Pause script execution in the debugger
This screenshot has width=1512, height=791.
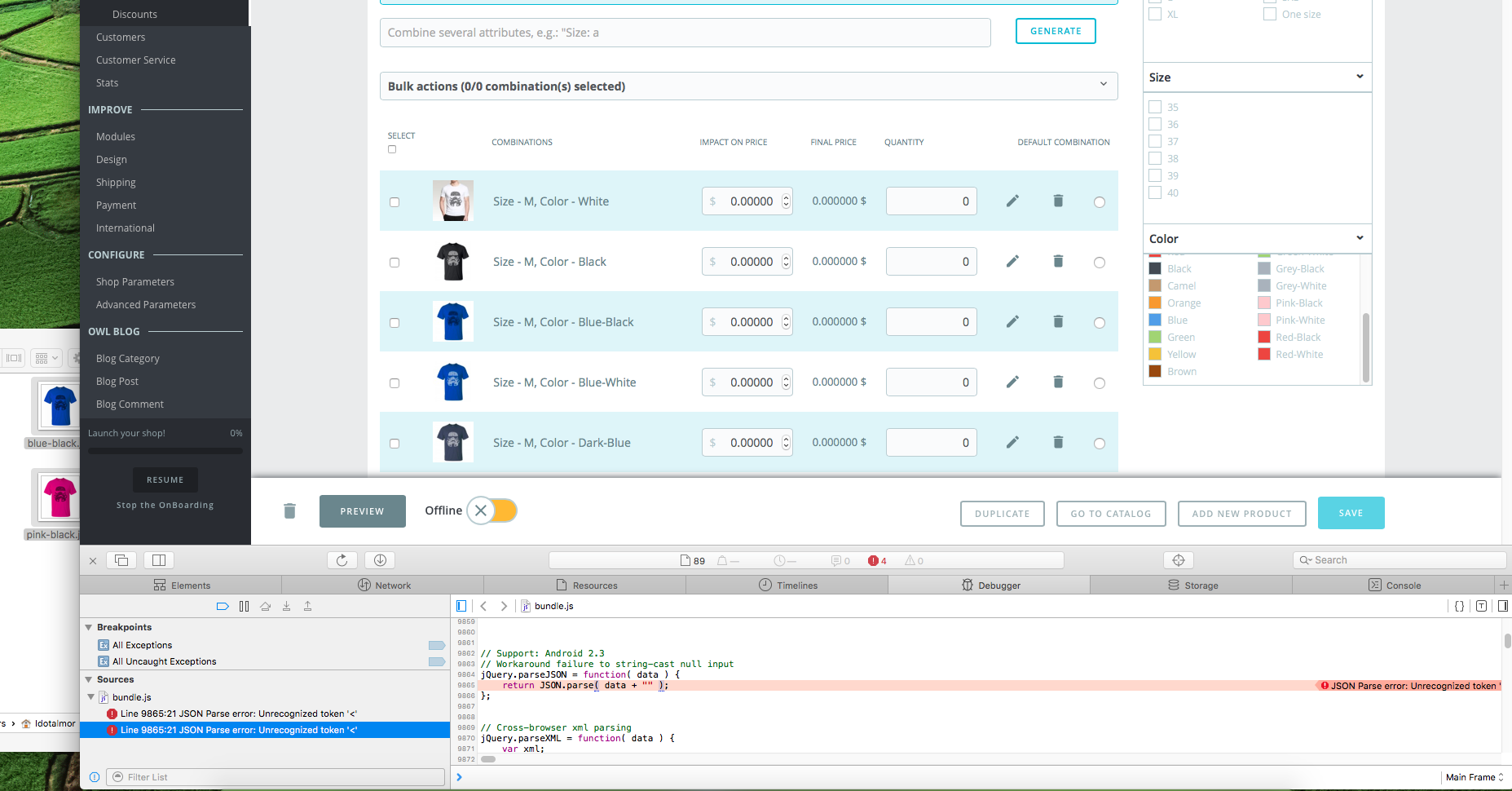click(245, 607)
